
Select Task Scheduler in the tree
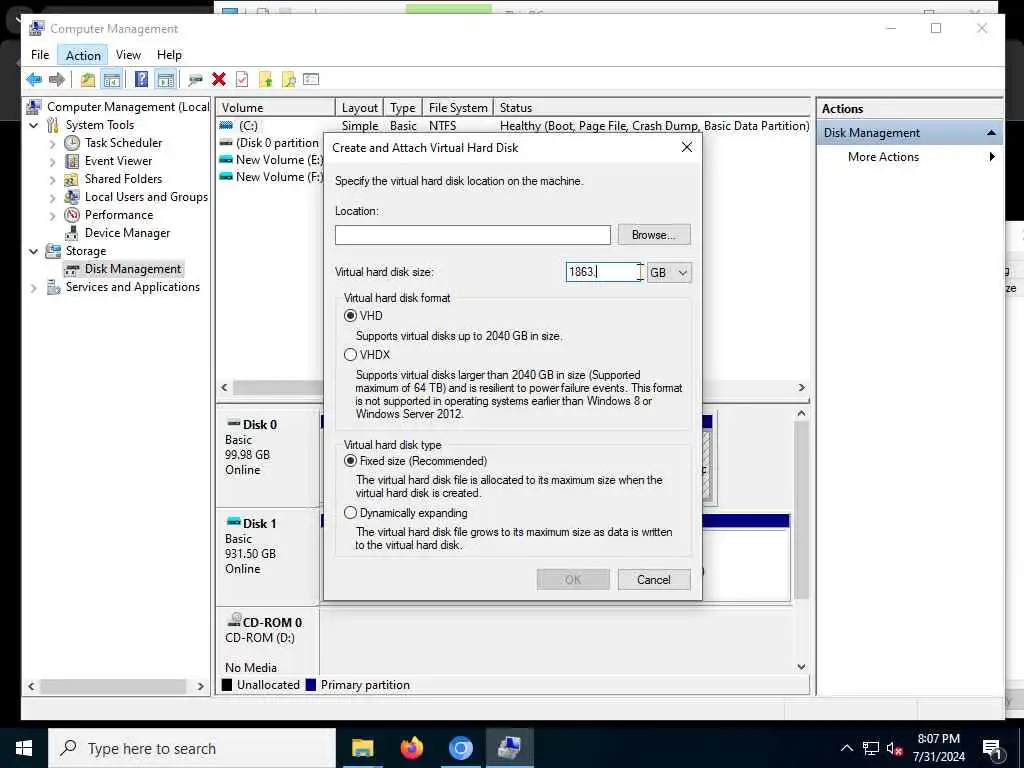click(123, 142)
